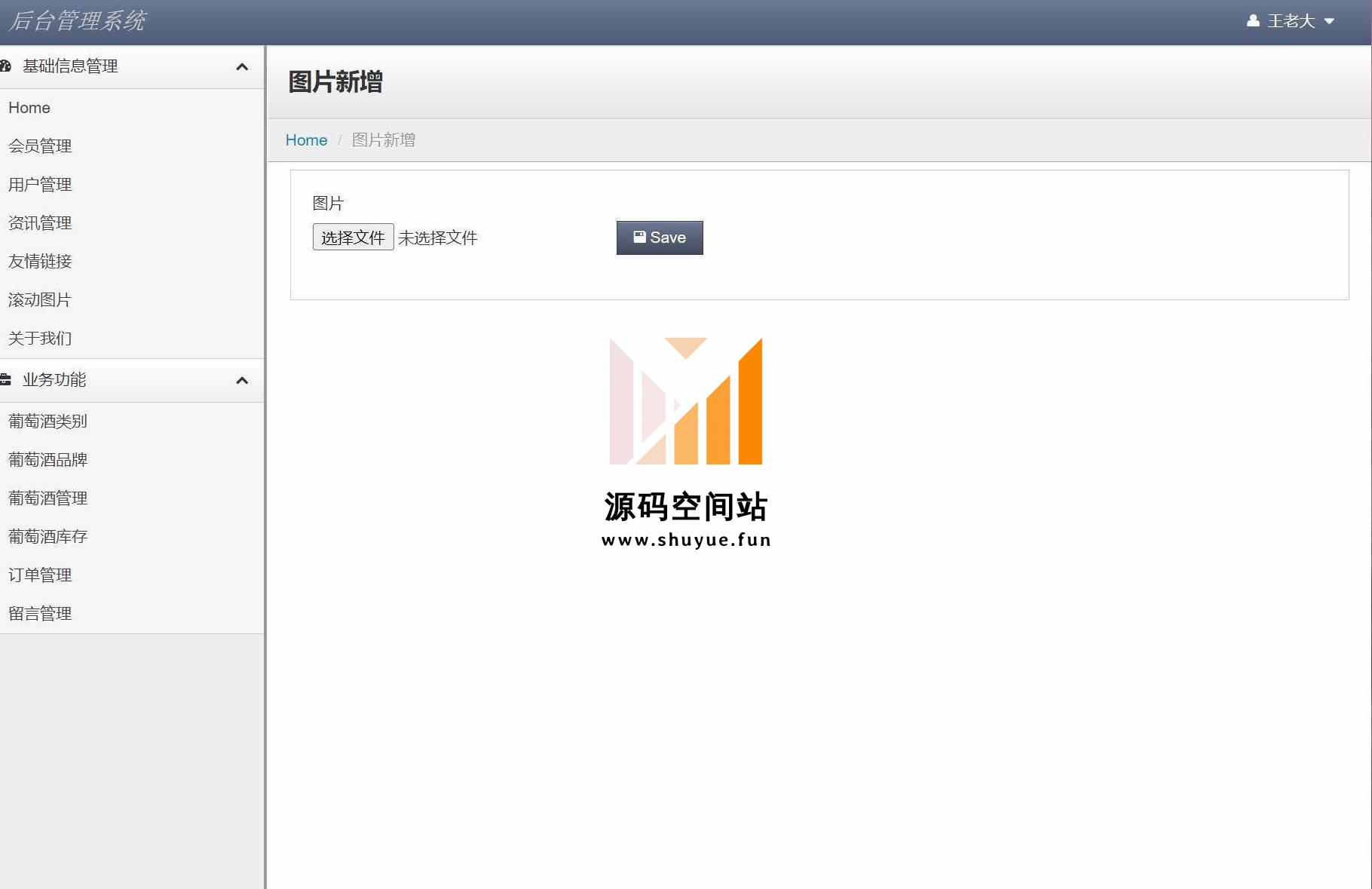
Task: Click the 图片新增 page heading
Action: coord(335,81)
